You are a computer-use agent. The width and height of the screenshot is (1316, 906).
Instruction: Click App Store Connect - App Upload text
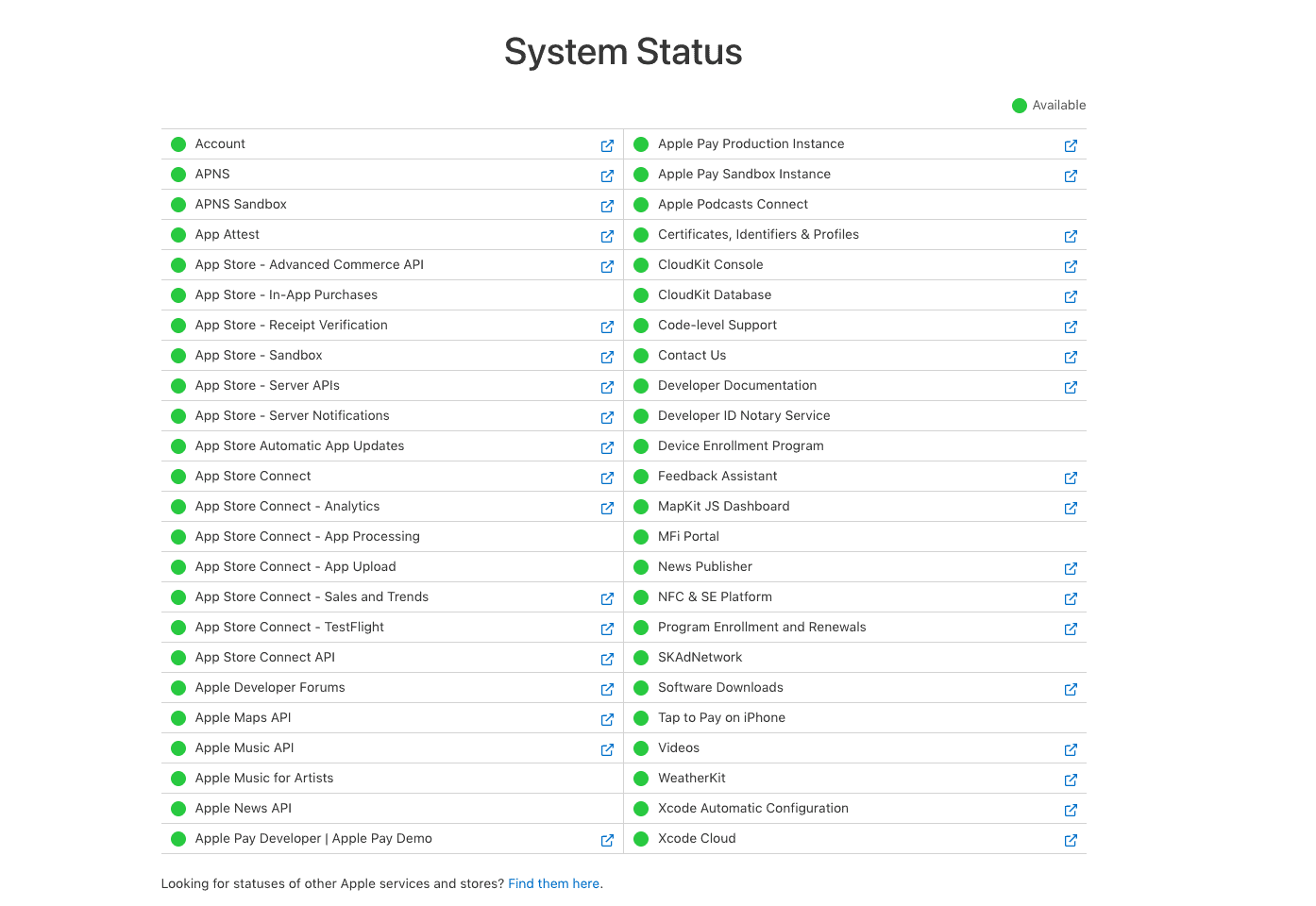[x=295, y=566]
